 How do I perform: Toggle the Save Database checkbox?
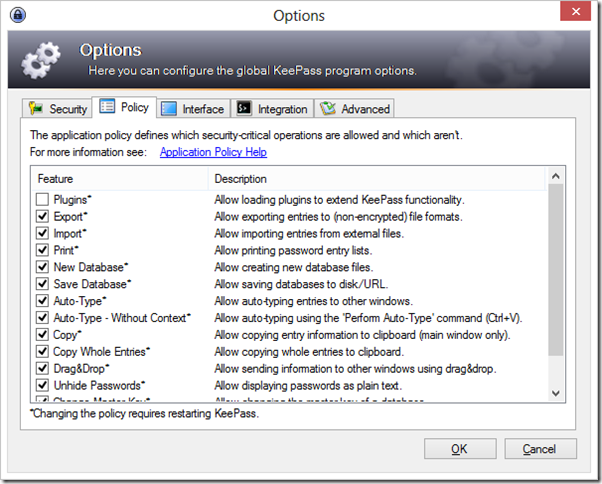pos(42,284)
